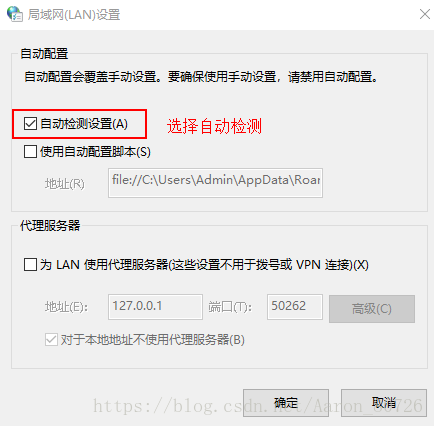Click the 局域网(LAN)设置 window title
Screen dimensions: 434x426
click(x=74, y=15)
